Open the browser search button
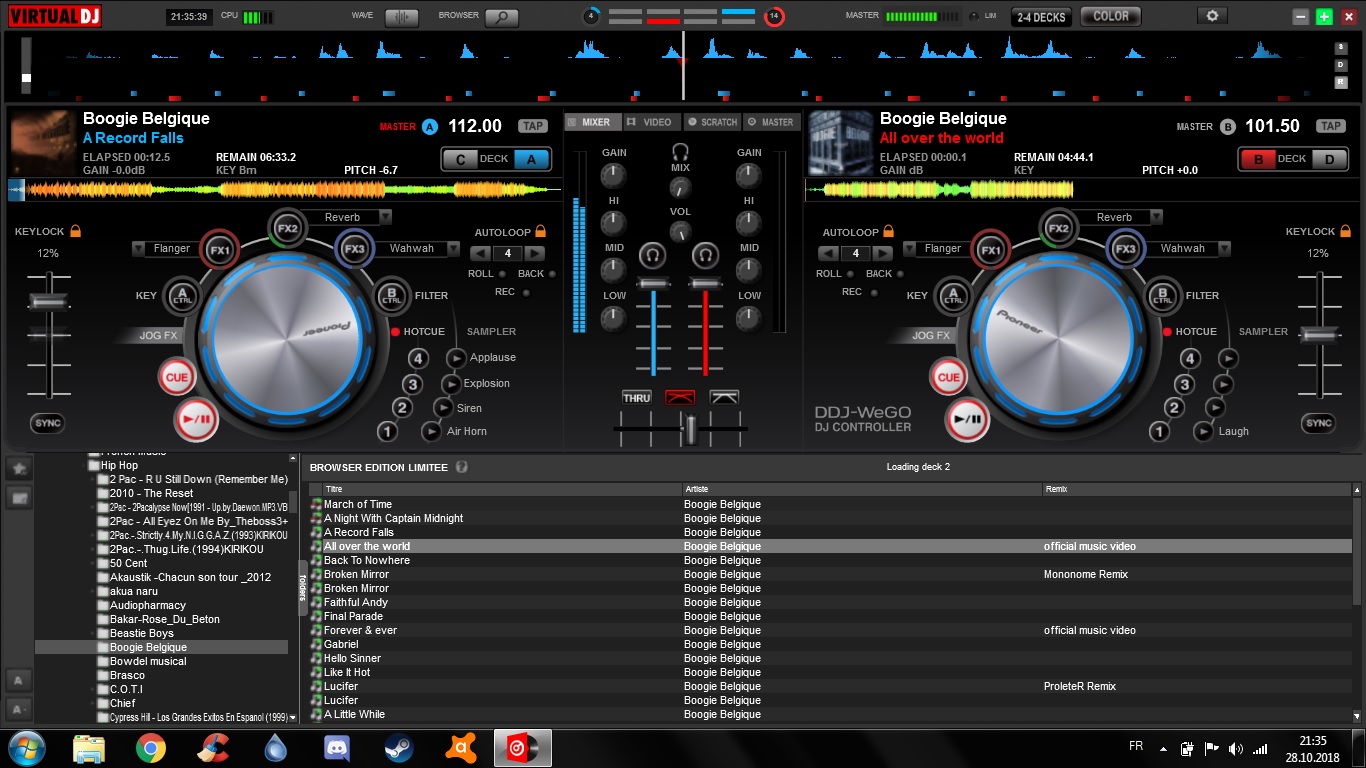The height and width of the screenshot is (768, 1366). [x=502, y=17]
